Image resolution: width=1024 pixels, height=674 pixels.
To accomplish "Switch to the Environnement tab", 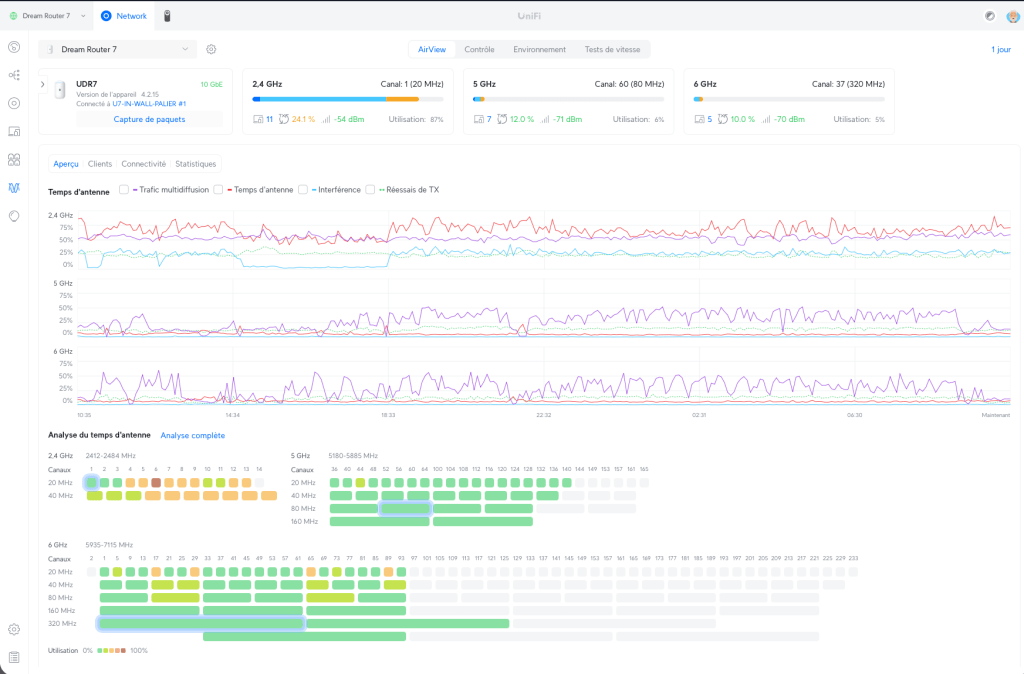I will click(x=539, y=49).
